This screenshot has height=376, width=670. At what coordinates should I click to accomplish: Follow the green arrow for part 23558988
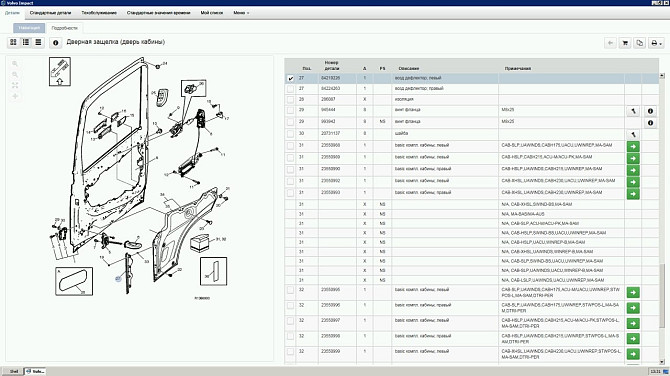pyautogui.click(x=633, y=147)
